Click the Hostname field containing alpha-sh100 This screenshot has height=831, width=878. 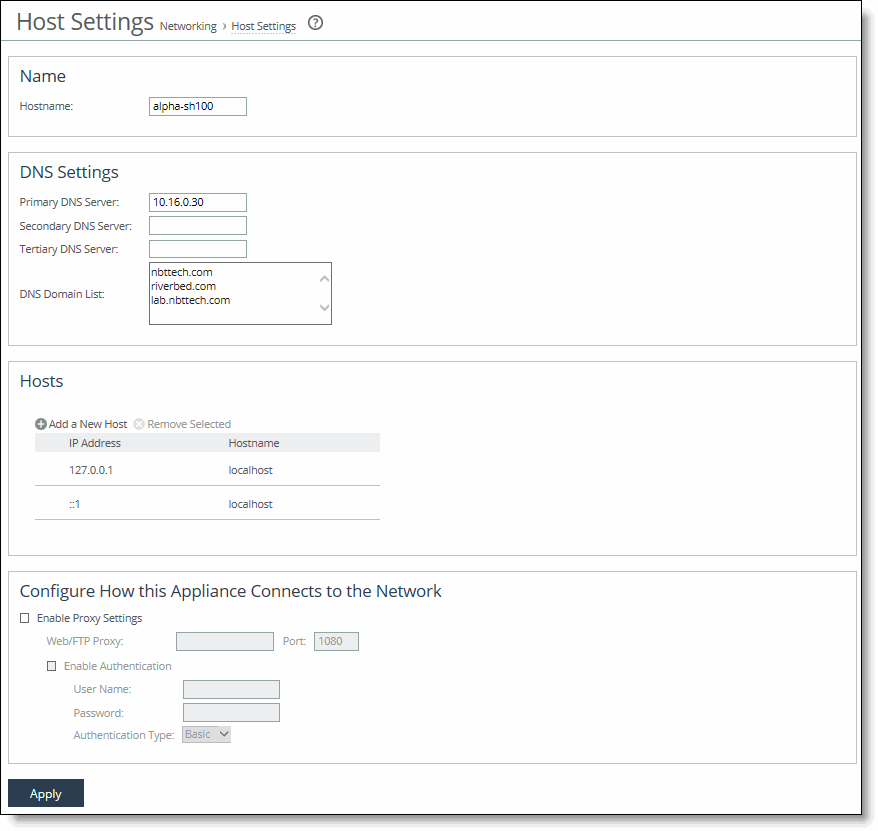click(x=197, y=106)
